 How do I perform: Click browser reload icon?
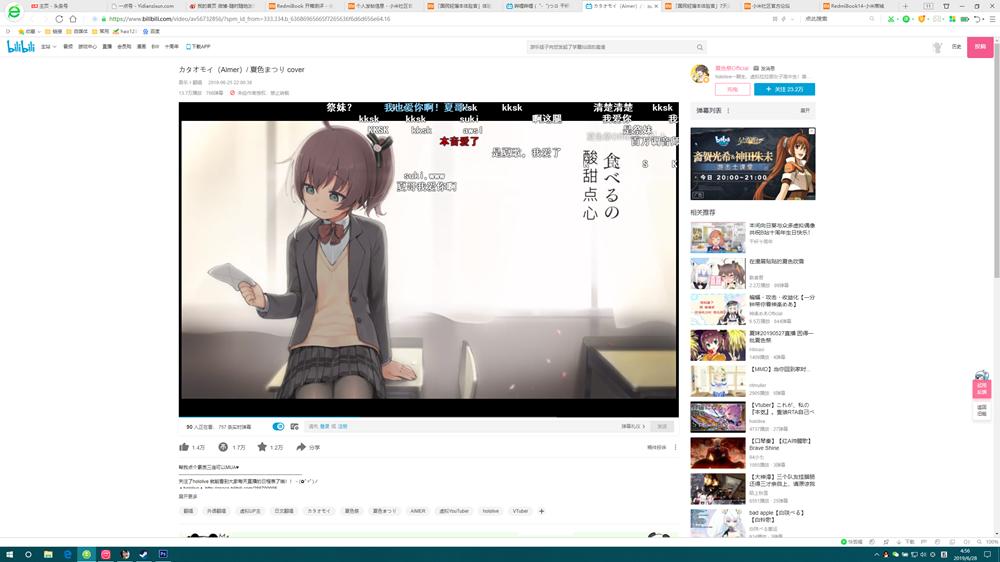59,19
